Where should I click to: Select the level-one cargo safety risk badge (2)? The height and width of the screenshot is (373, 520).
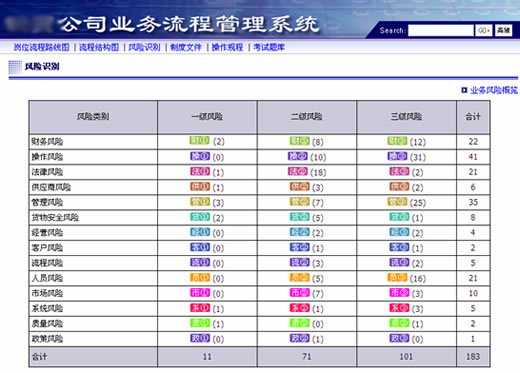pos(200,217)
